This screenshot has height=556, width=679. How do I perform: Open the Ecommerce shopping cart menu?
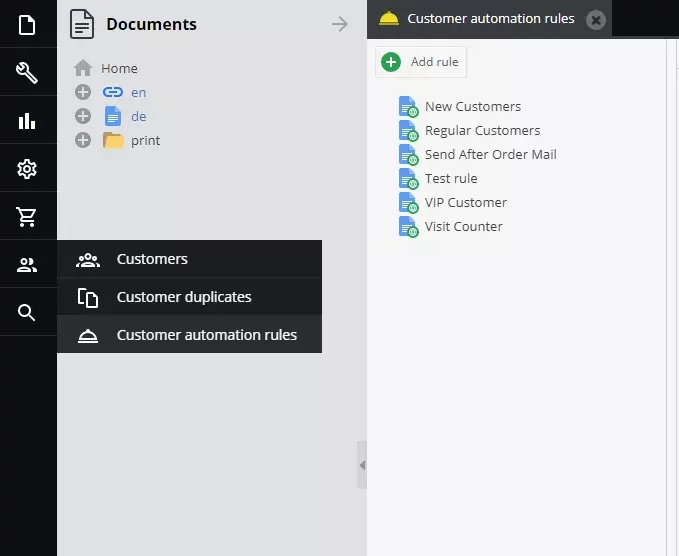[27, 217]
